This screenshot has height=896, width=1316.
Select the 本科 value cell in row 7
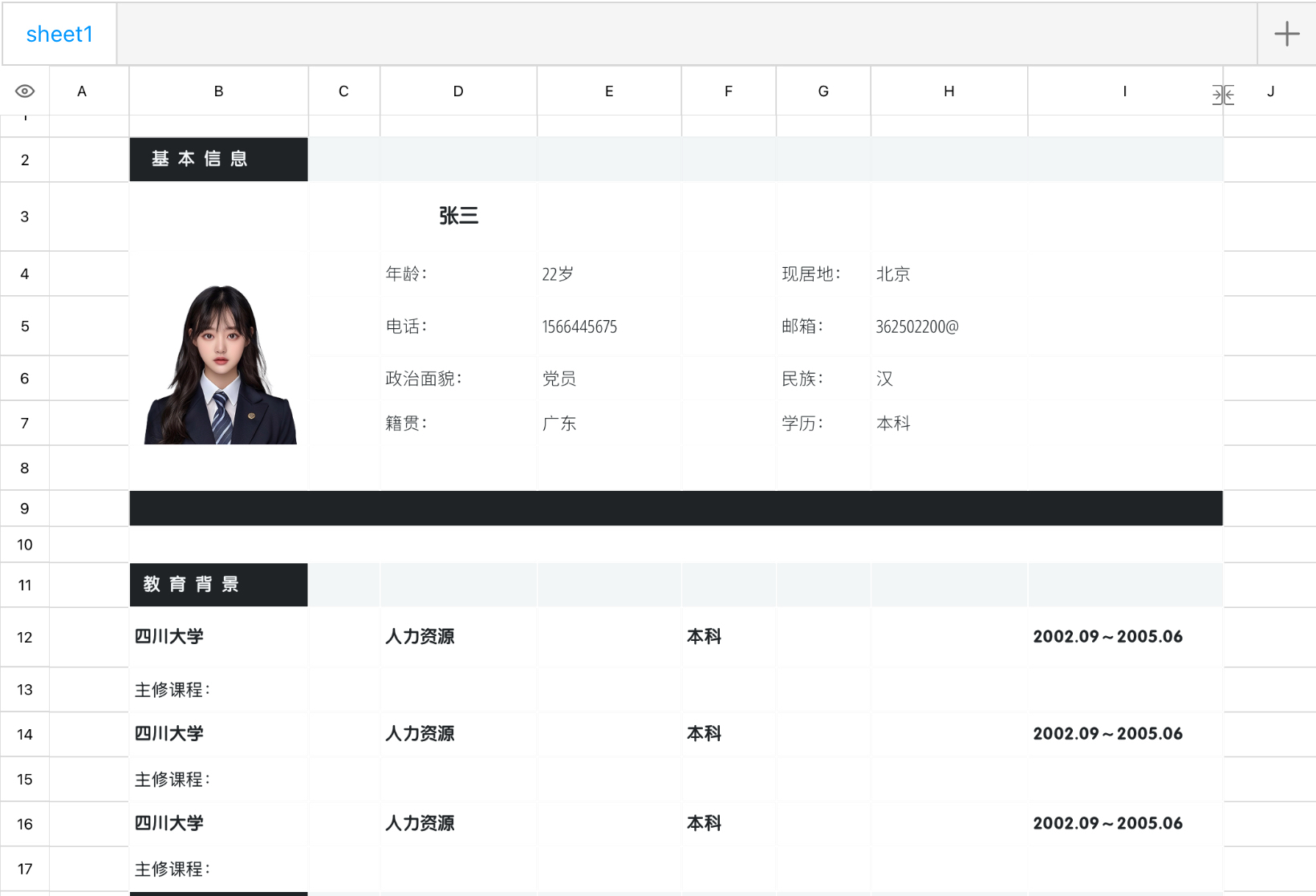point(949,424)
